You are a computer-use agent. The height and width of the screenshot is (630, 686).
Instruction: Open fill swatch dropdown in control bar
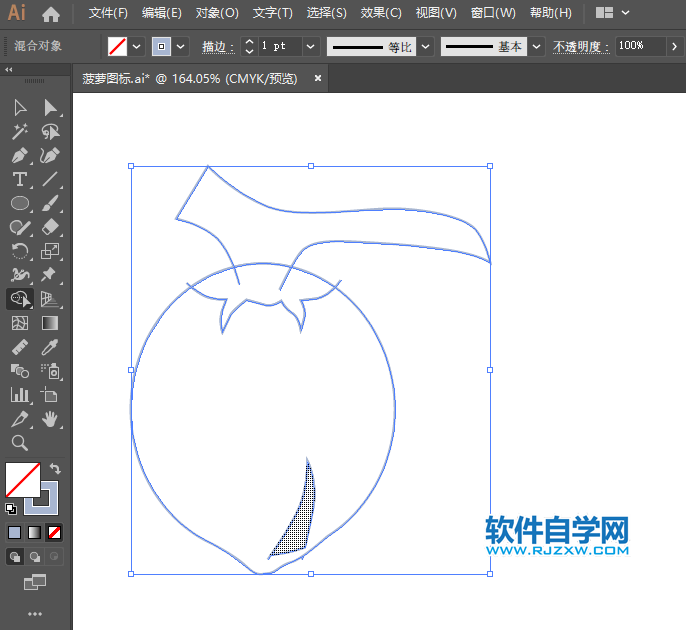pos(136,46)
